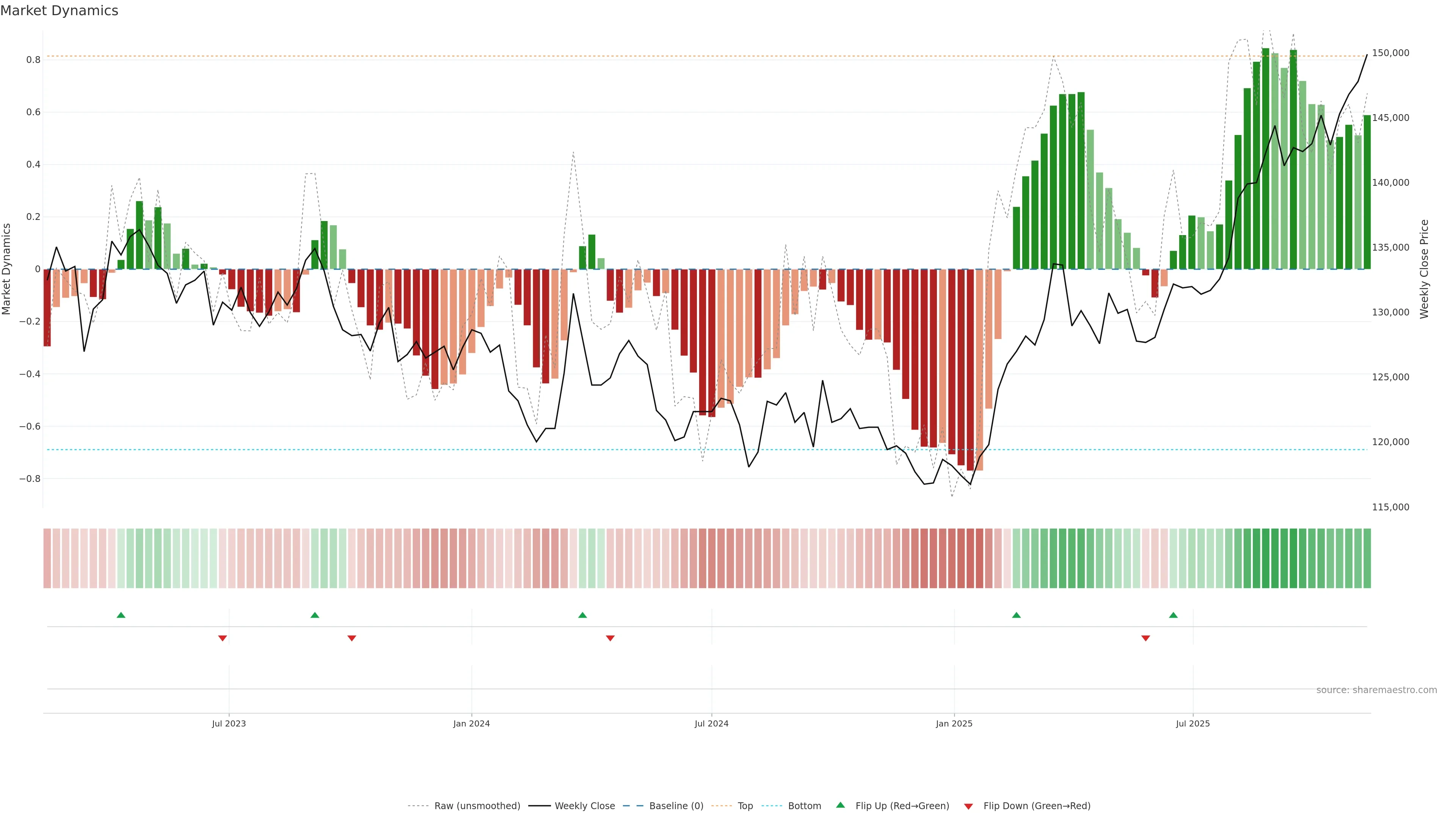
Task: Hide the Top threshold legend series
Action: (x=745, y=806)
